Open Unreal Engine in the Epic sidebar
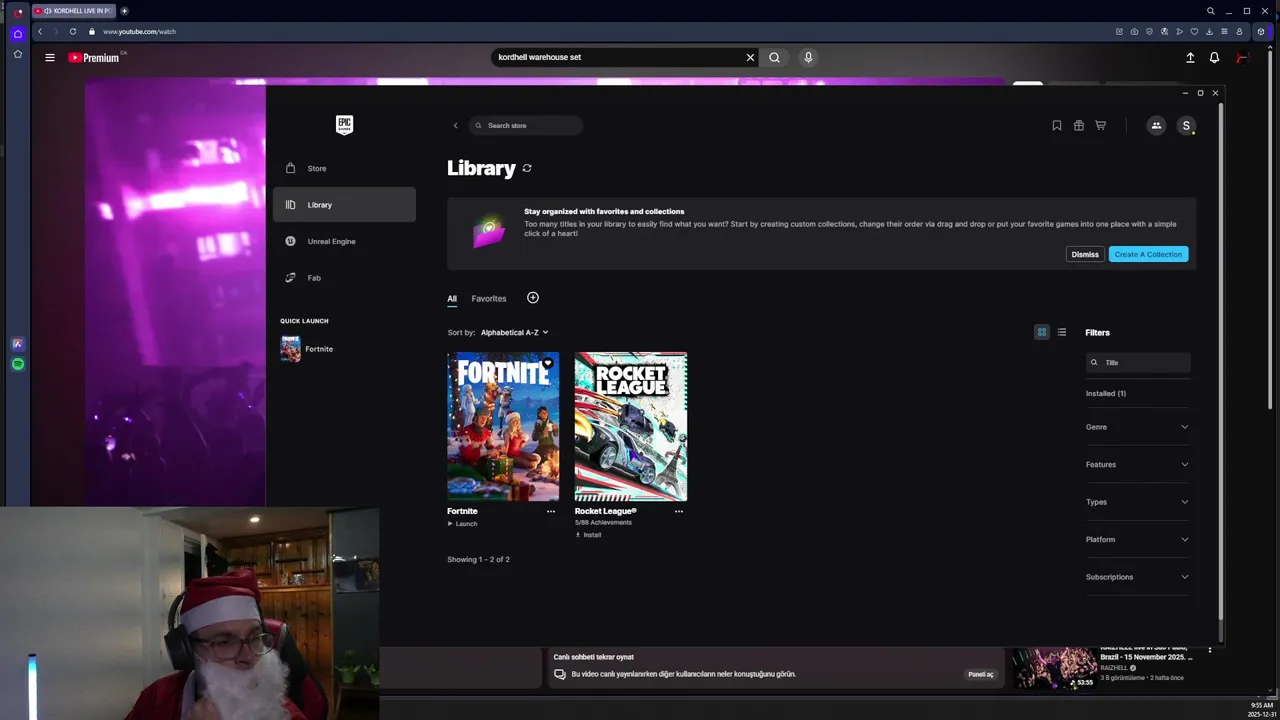 (x=344, y=241)
